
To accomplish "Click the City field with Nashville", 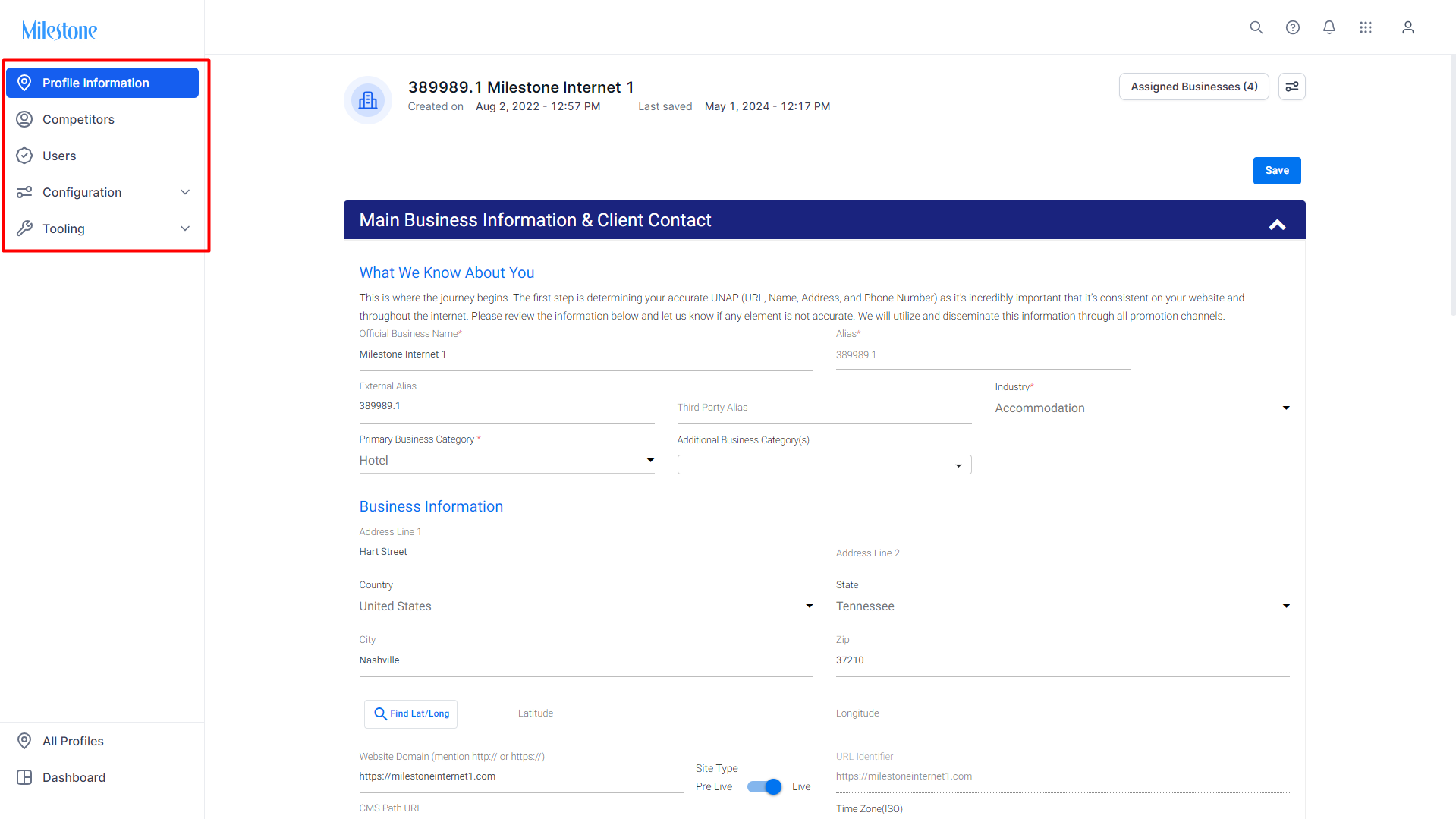I will point(586,661).
